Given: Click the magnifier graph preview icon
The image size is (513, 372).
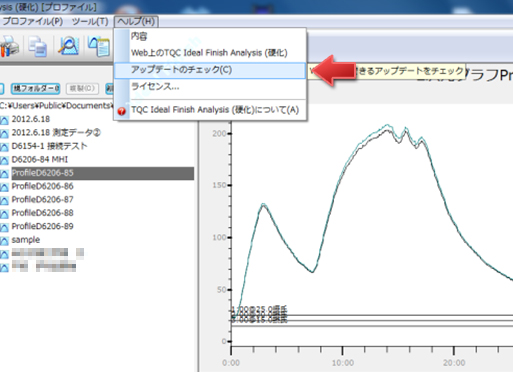Looking at the screenshot, I should [x=69, y=46].
